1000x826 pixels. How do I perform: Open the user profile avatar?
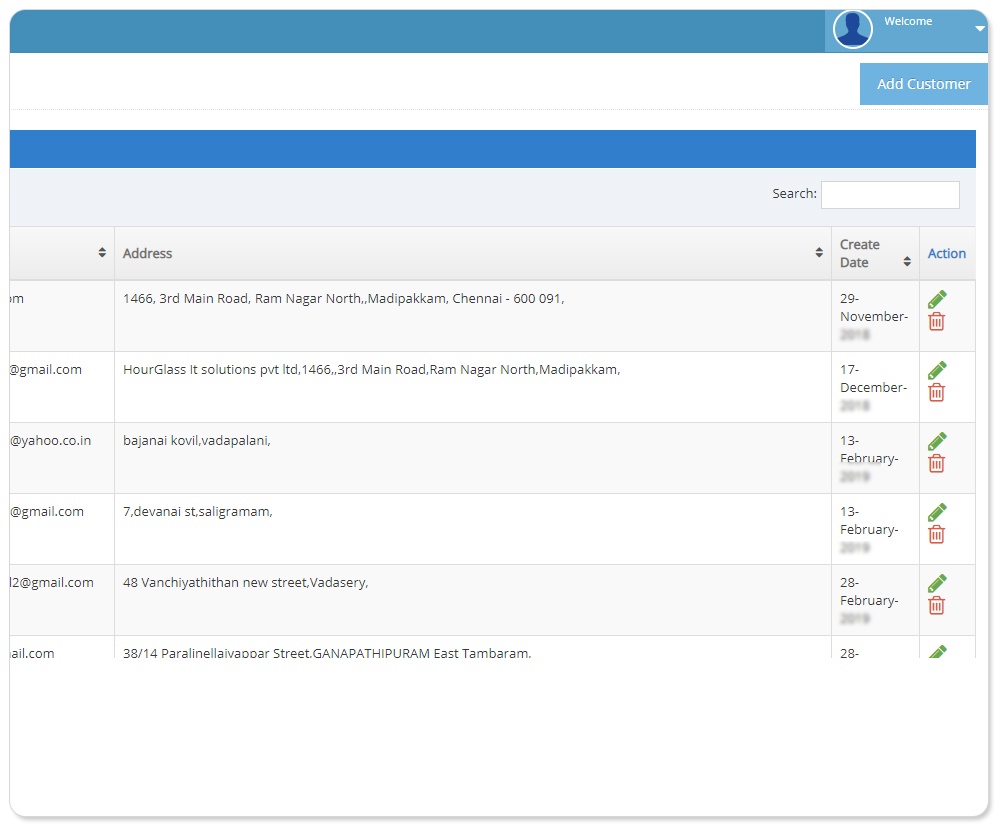pos(853,29)
